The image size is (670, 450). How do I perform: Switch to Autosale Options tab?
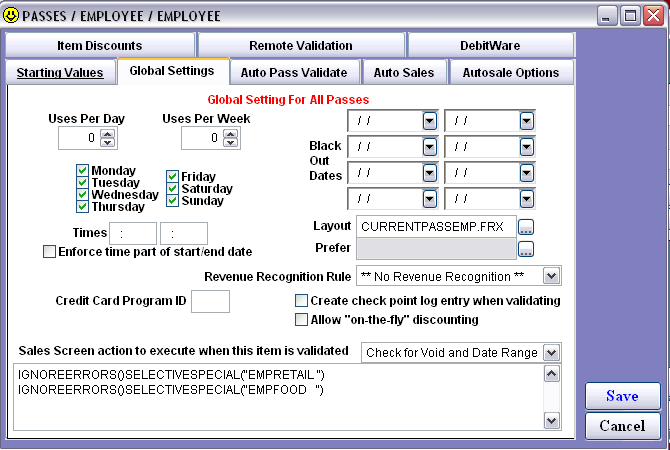511,73
